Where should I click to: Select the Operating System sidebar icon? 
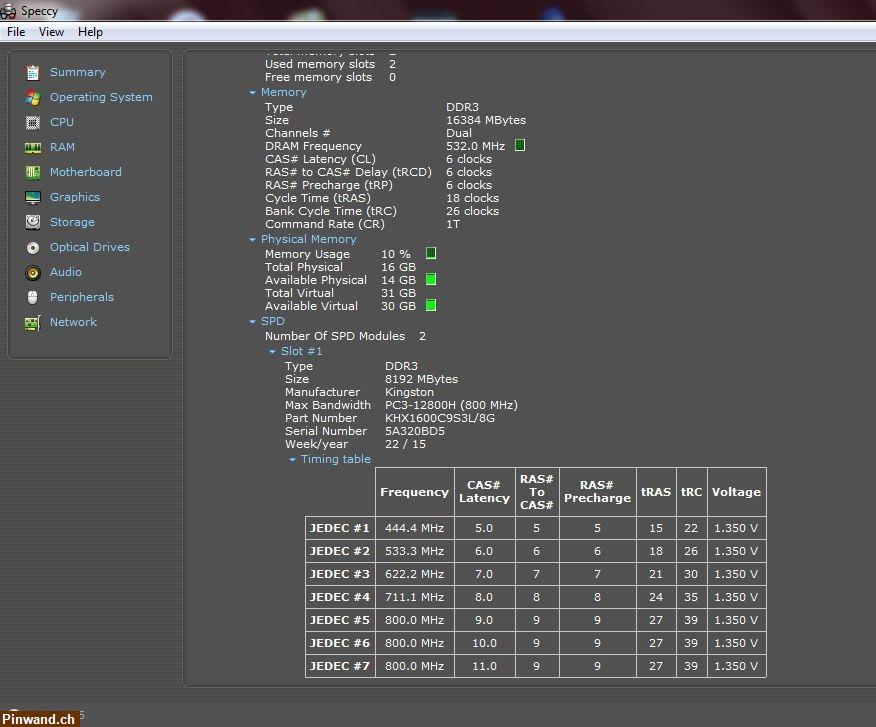click(33, 97)
